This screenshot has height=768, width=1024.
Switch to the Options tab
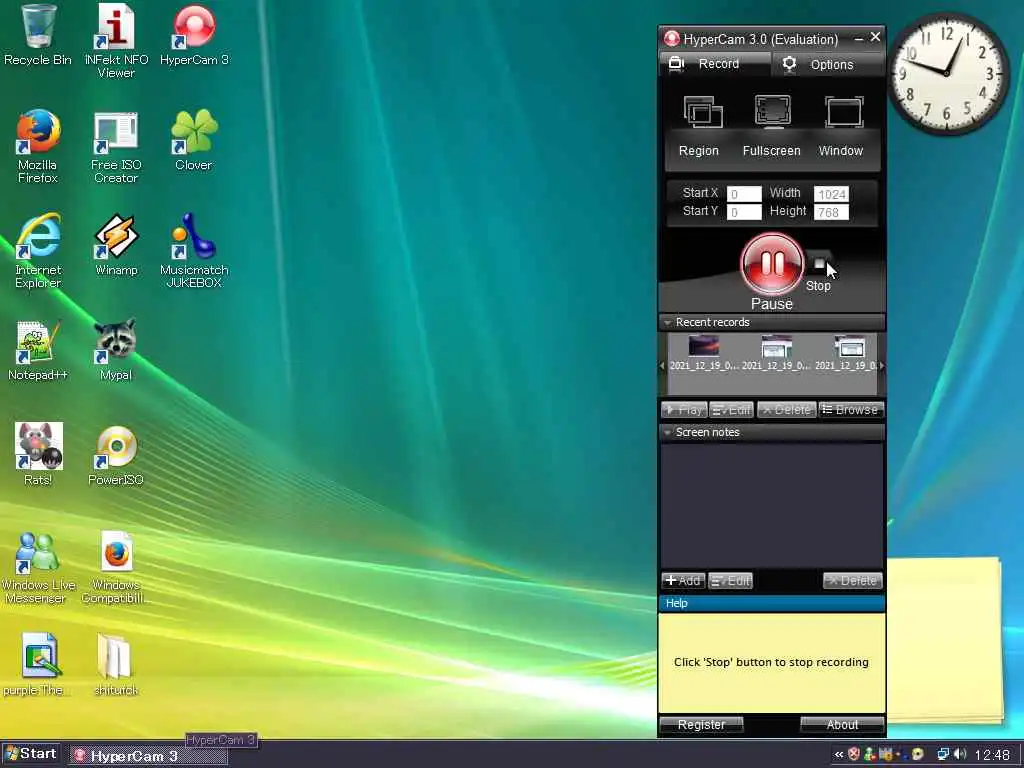(828, 64)
